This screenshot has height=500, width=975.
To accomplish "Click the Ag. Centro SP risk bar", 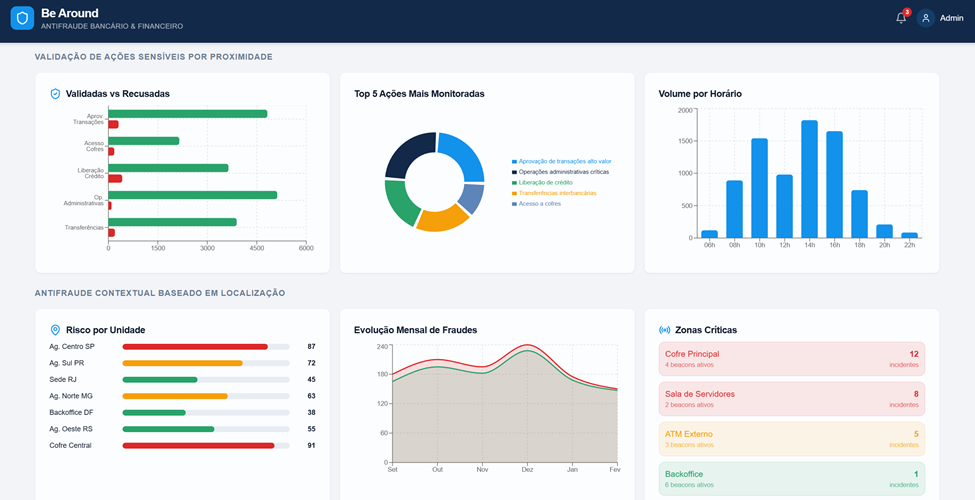I will click(206, 346).
